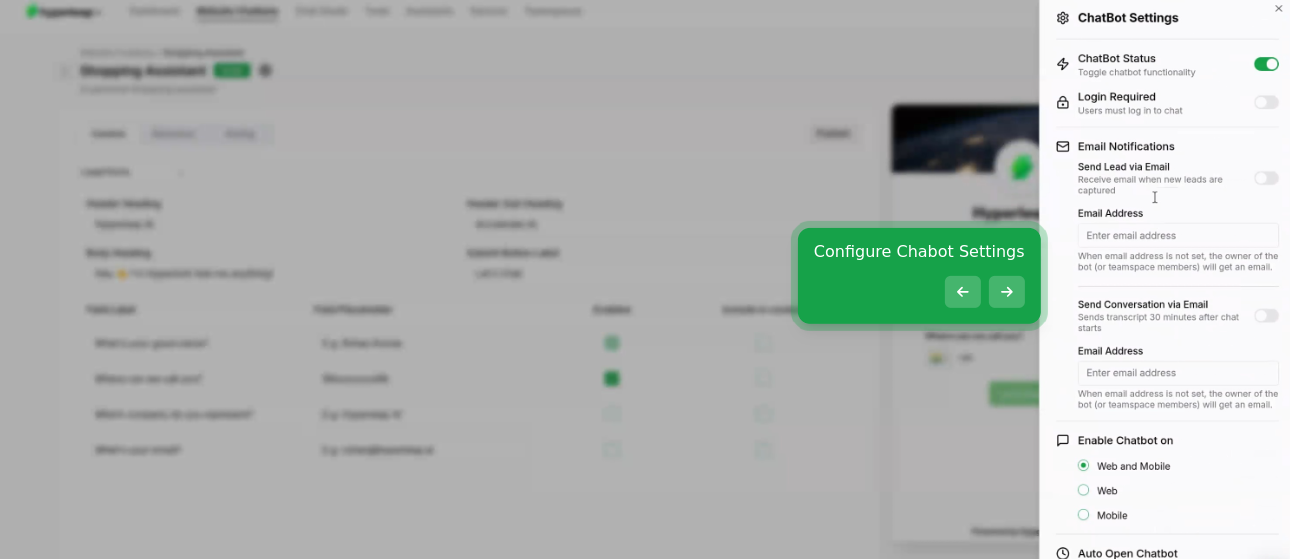
Task: Click the chat bubble icon beside Enable Chatbot on
Action: click(x=1063, y=440)
